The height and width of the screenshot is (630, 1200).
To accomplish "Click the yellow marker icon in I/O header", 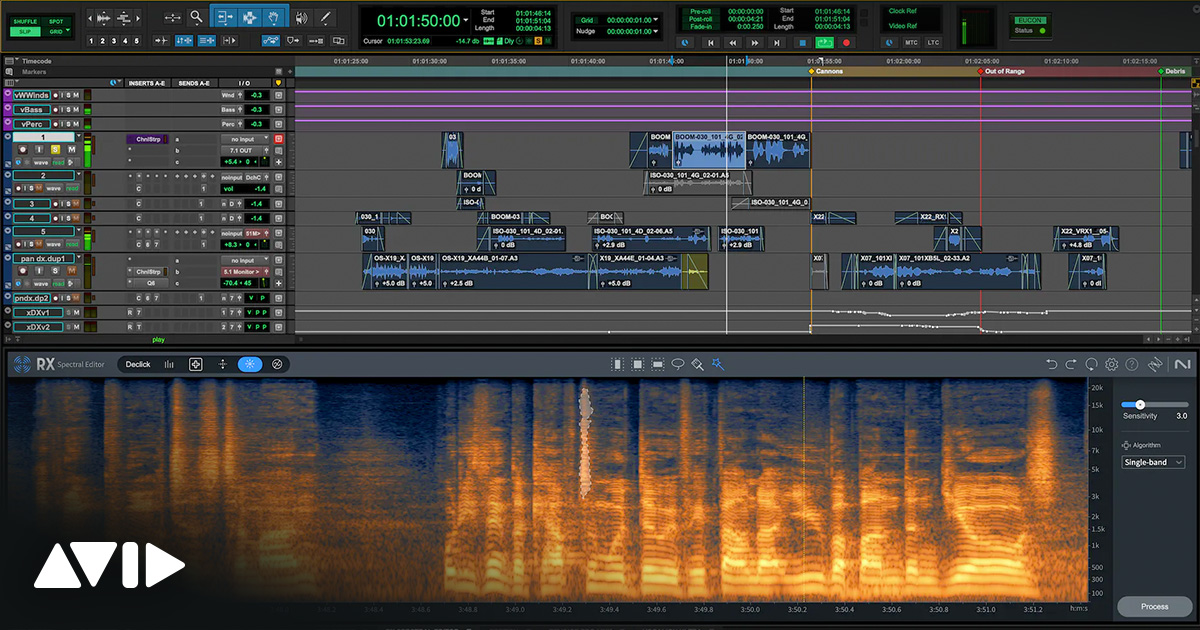I will pyautogui.click(x=278, y=83).
